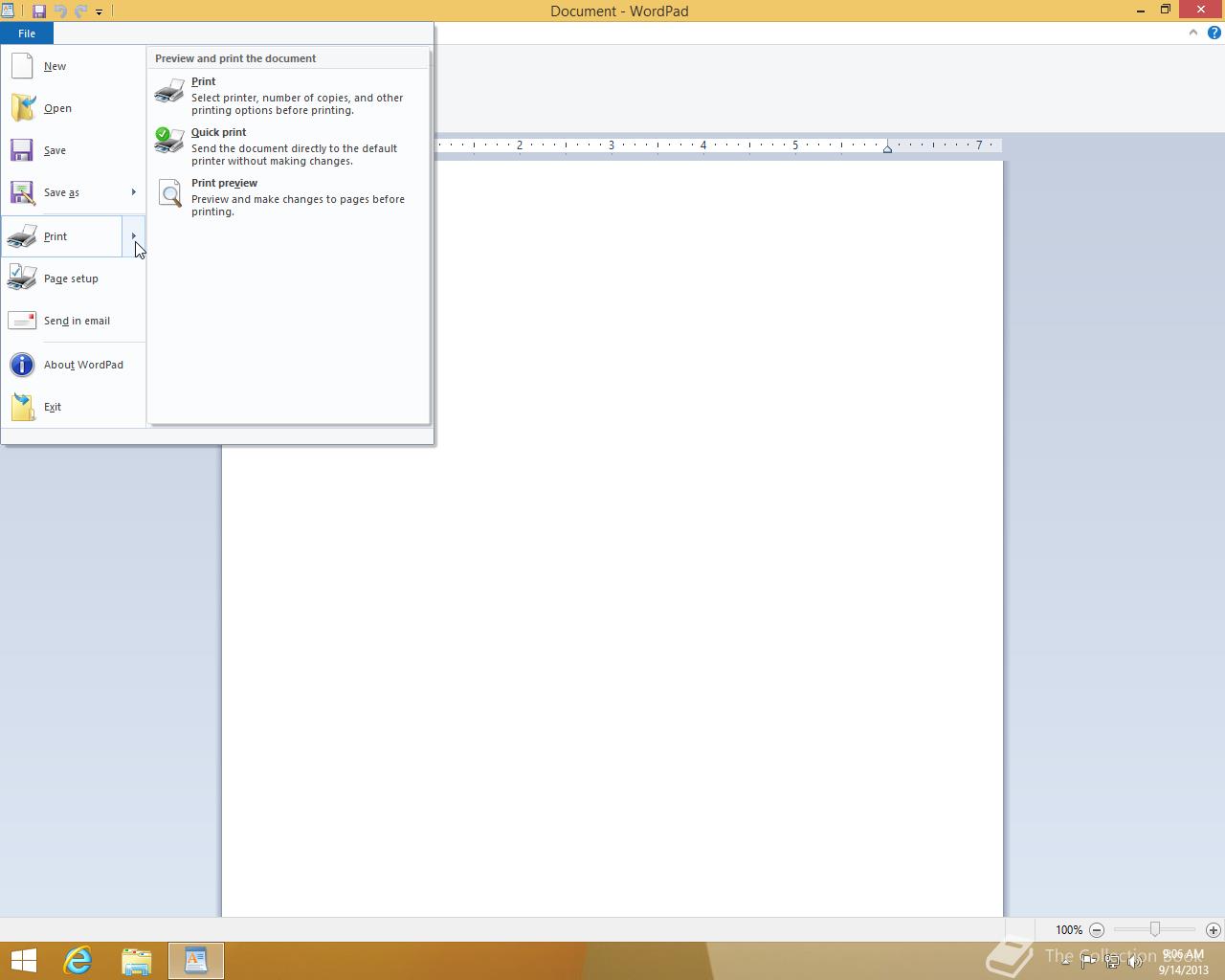Click the Send in email envelope icon
The height and width of the screenshot is (980, 1225).
tap(22, 321)
